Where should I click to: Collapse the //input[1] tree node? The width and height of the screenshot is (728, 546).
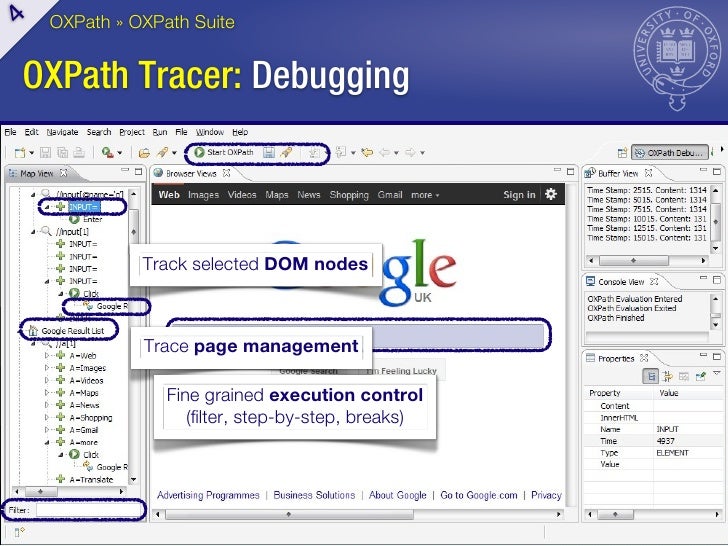click(x=33, y=231)
